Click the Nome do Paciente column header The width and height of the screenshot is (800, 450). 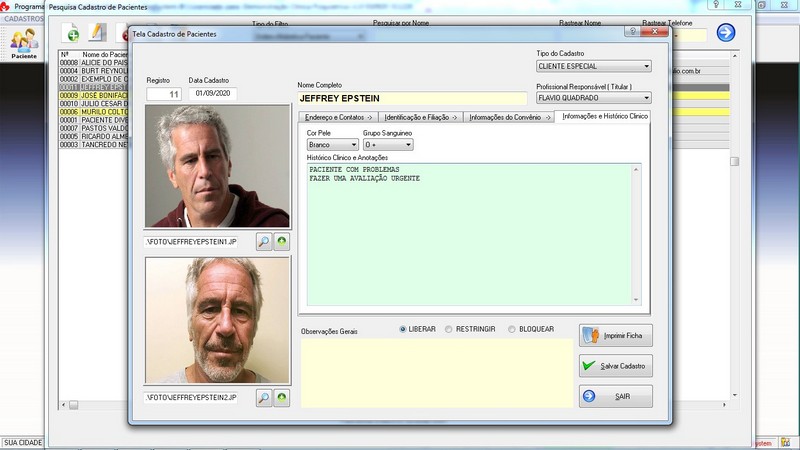(x=105, y=55)
